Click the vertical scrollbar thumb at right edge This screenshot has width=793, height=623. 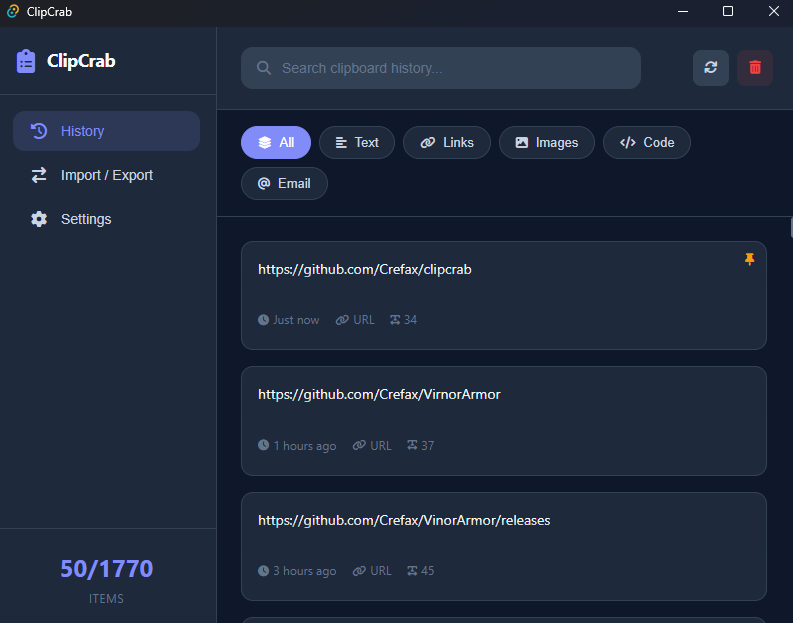coord(791,227)
